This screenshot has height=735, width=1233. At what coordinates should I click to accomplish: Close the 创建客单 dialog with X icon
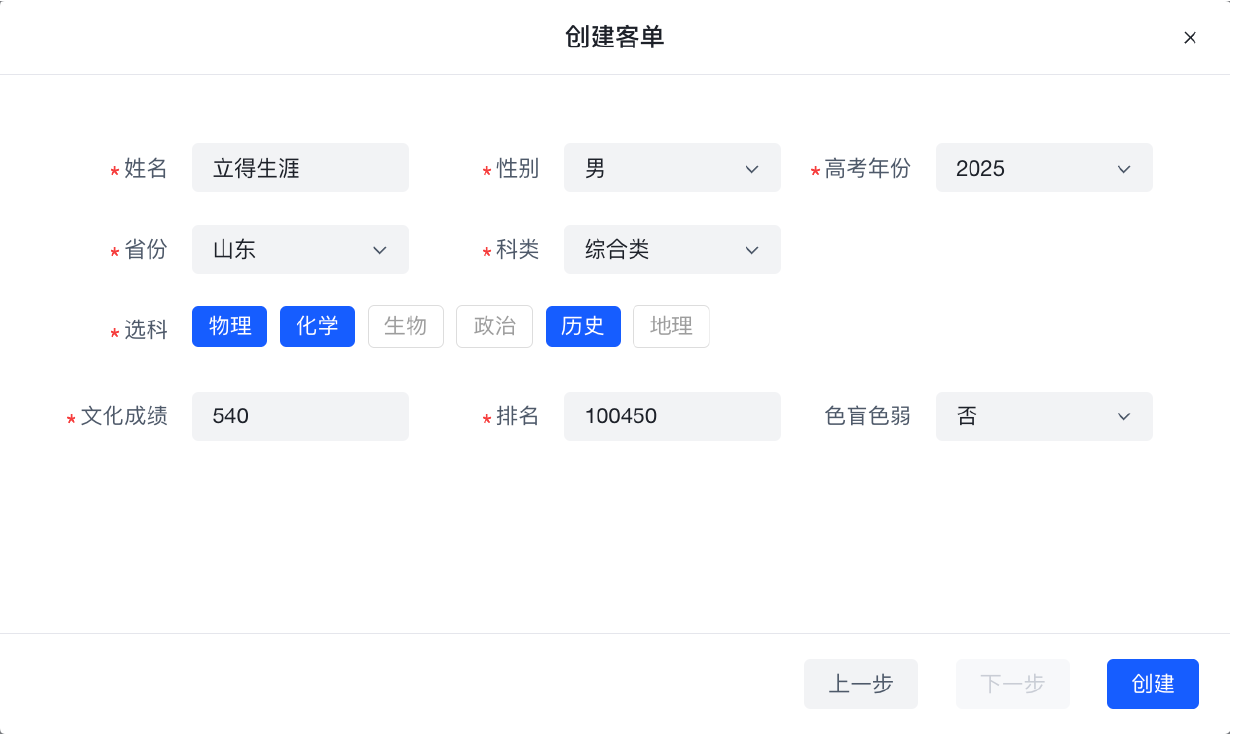tap(1190, 38)
